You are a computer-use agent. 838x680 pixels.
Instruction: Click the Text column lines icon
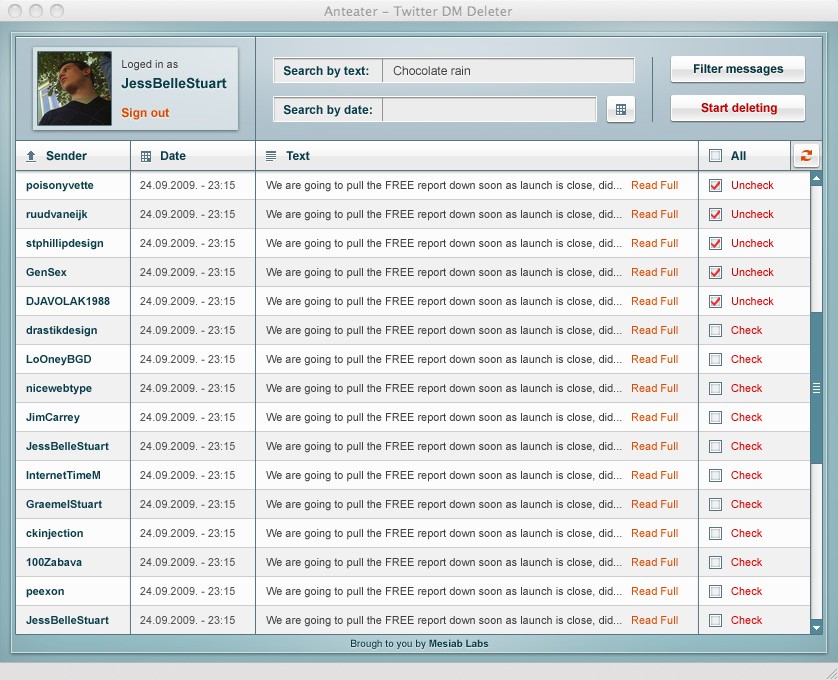[x=271, y=156]
